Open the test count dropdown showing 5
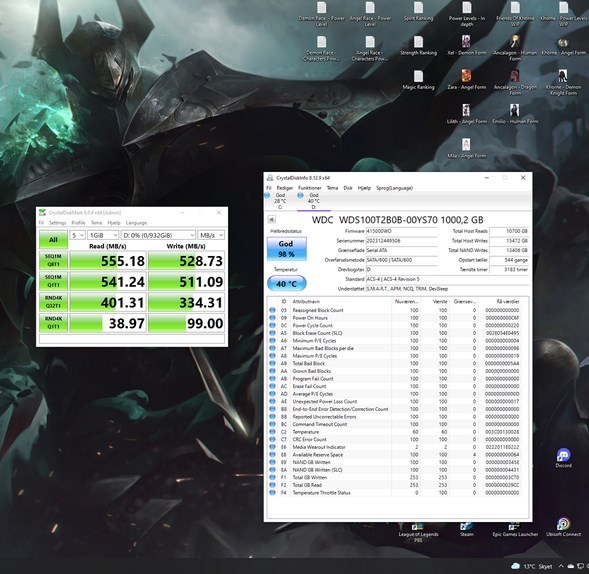The height and width of the screenshot is (574, 589). (77, 235)
